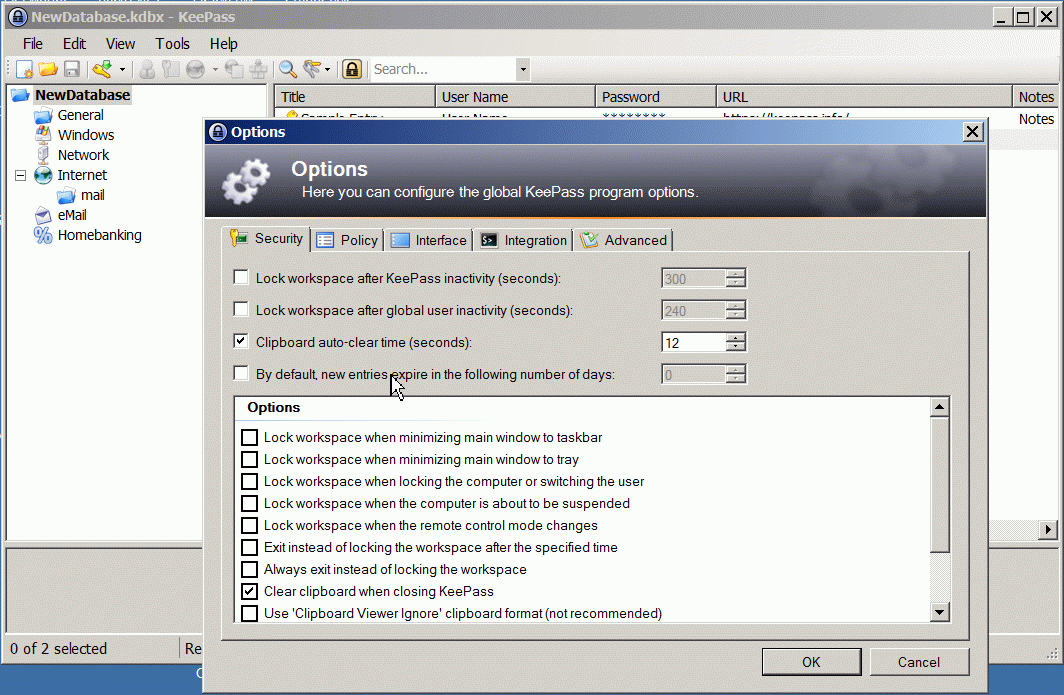
Task: Check lock when minimizing to taskbar
Action: point(250,438)
